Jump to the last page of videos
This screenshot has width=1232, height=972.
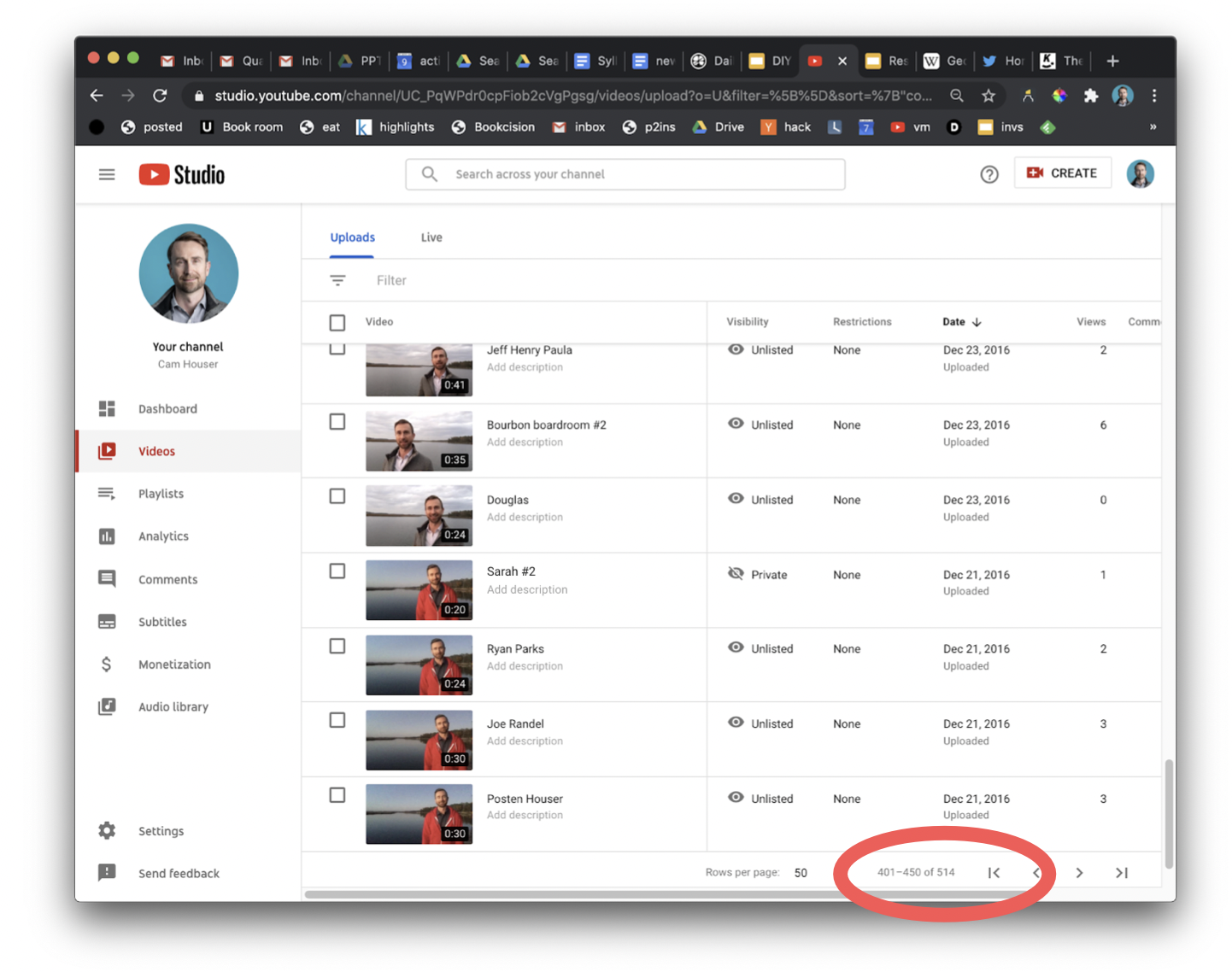click(1122, 872)
